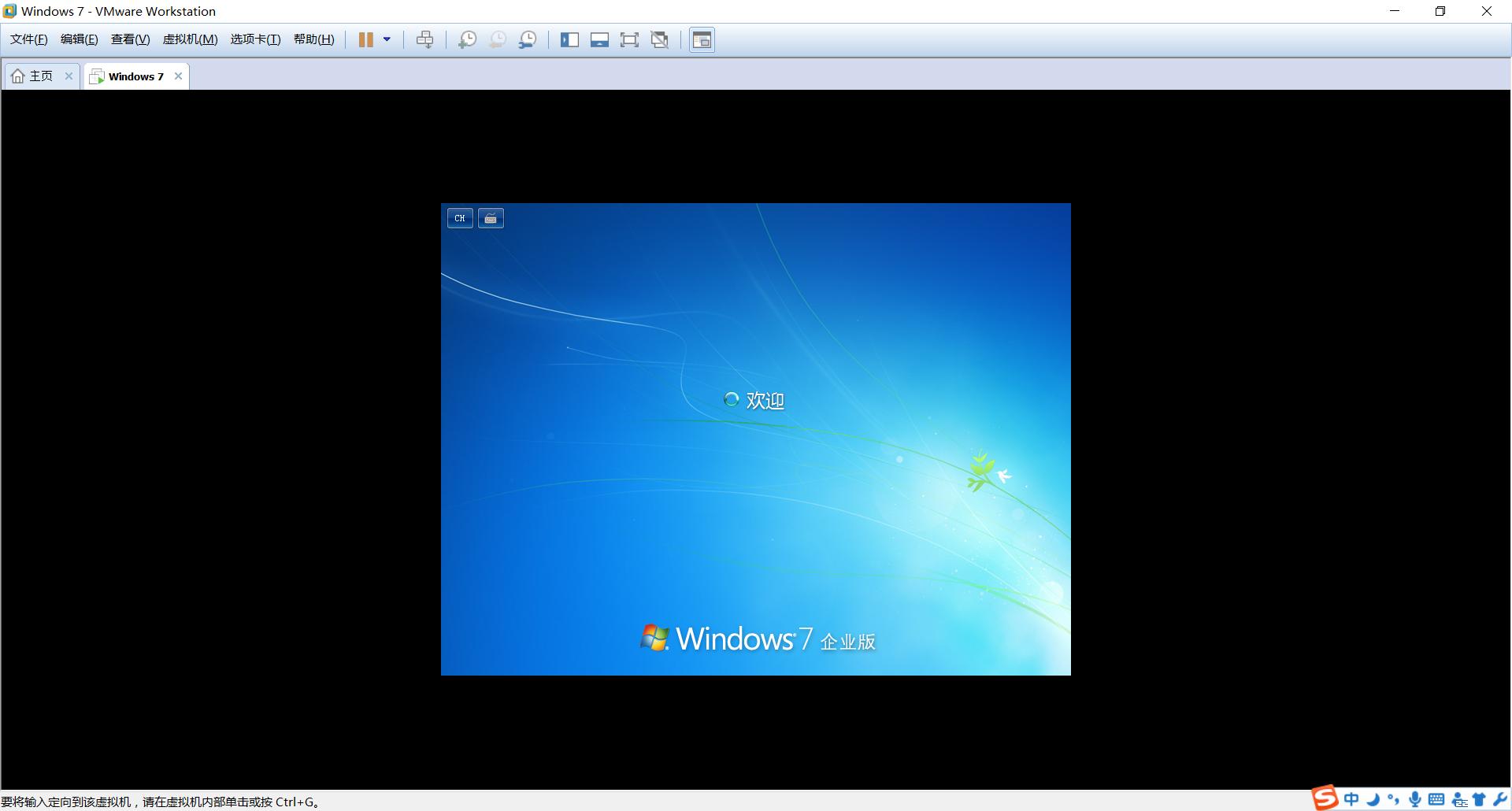
Task: Switch to Unity mode
Action: (x=660, y=39)
